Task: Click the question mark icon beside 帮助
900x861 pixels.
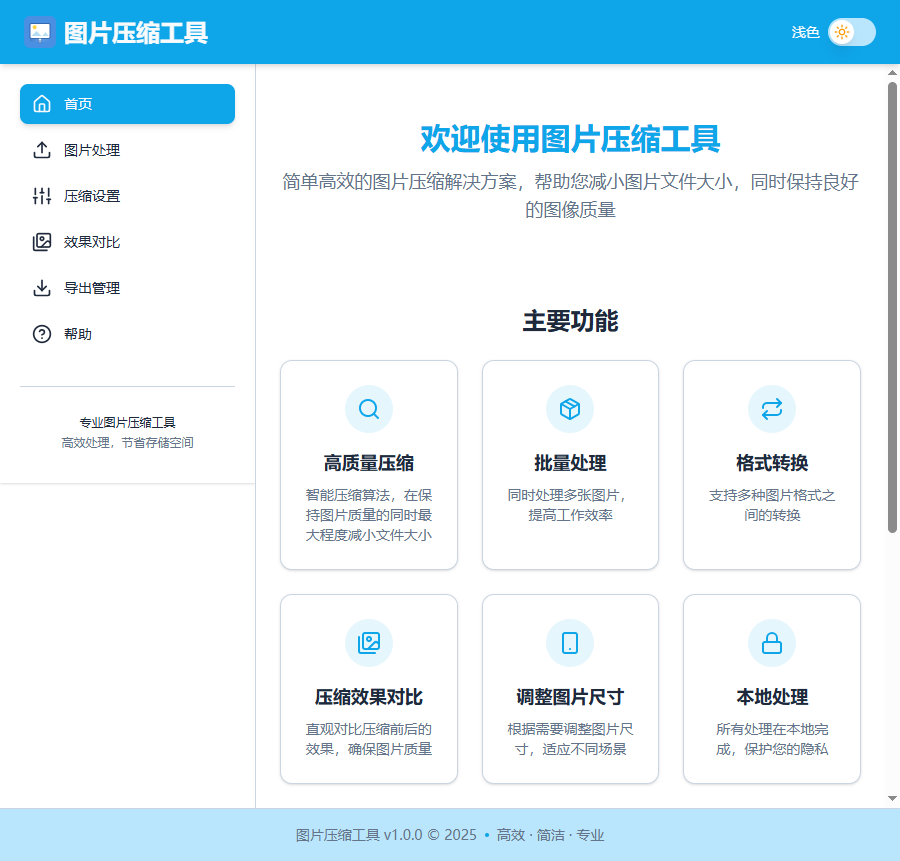Action: click(x=42, y=334)
